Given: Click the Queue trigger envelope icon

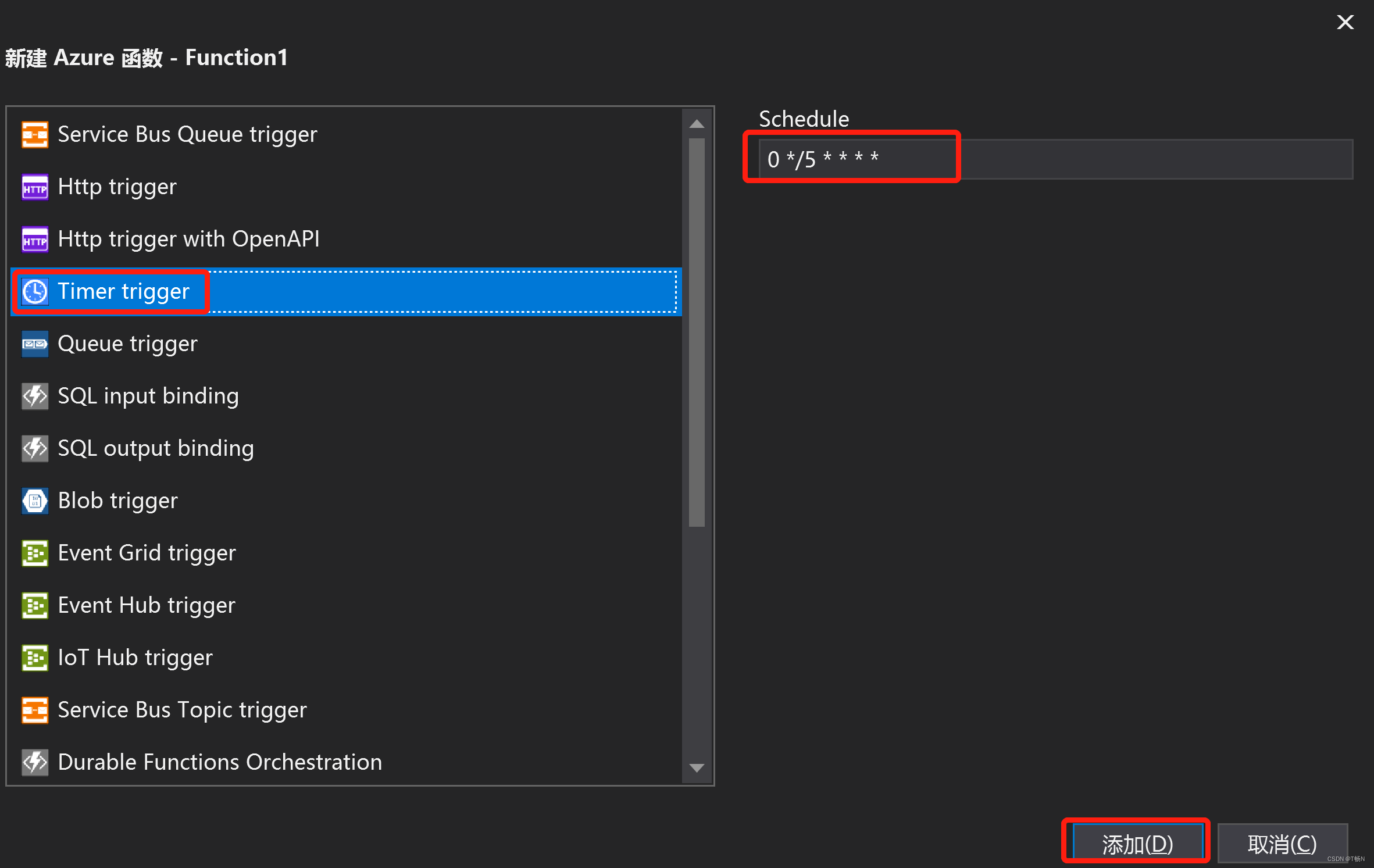Looking at the screenshot, I should (x=35, y=344).
